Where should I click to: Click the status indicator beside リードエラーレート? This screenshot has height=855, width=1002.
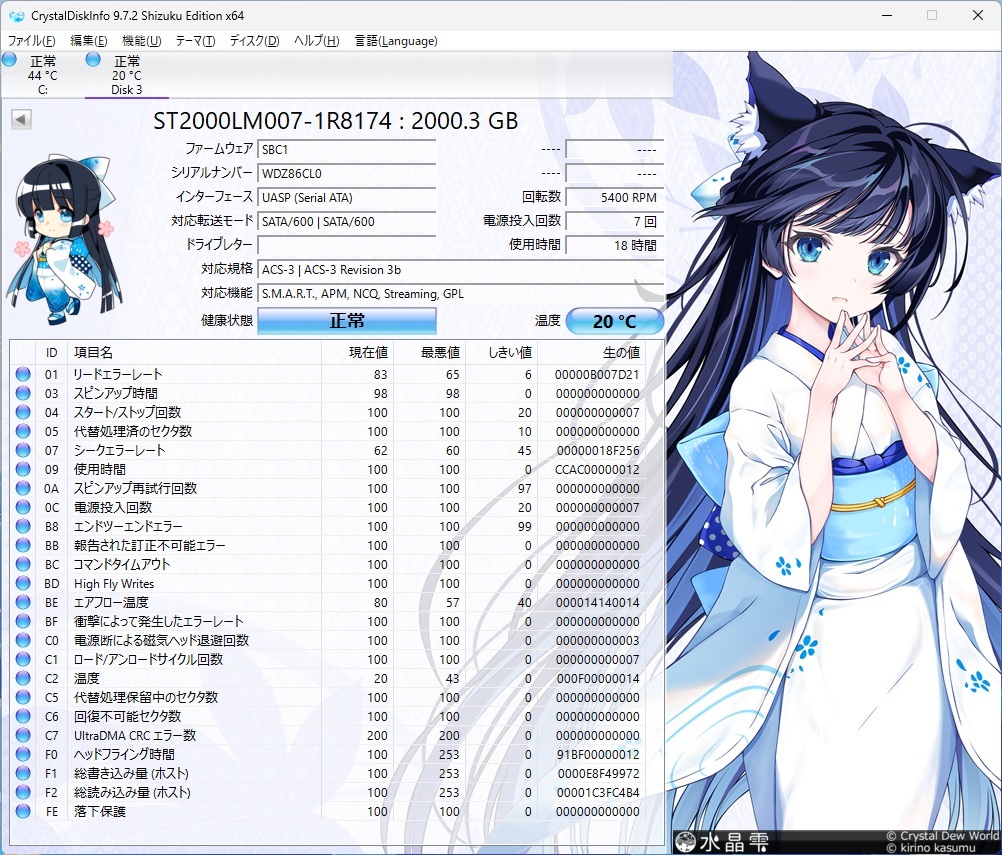click(x=22, y=373)
